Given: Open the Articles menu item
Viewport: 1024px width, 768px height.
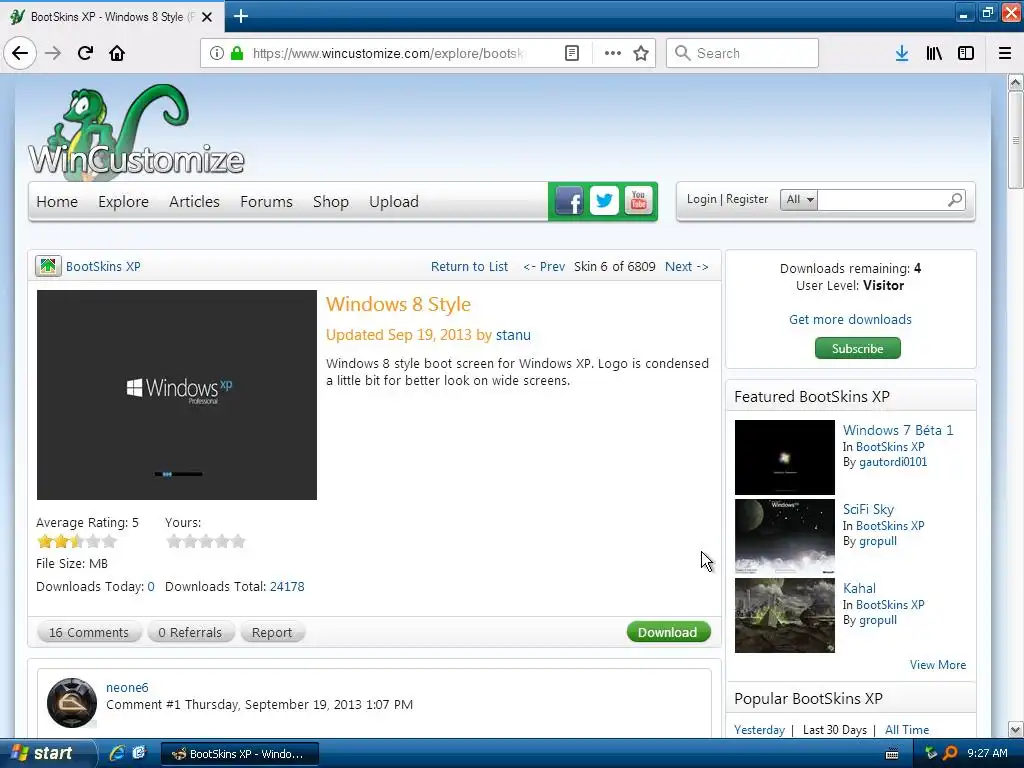Looking at the screenshot, I should tap(194, 202).
